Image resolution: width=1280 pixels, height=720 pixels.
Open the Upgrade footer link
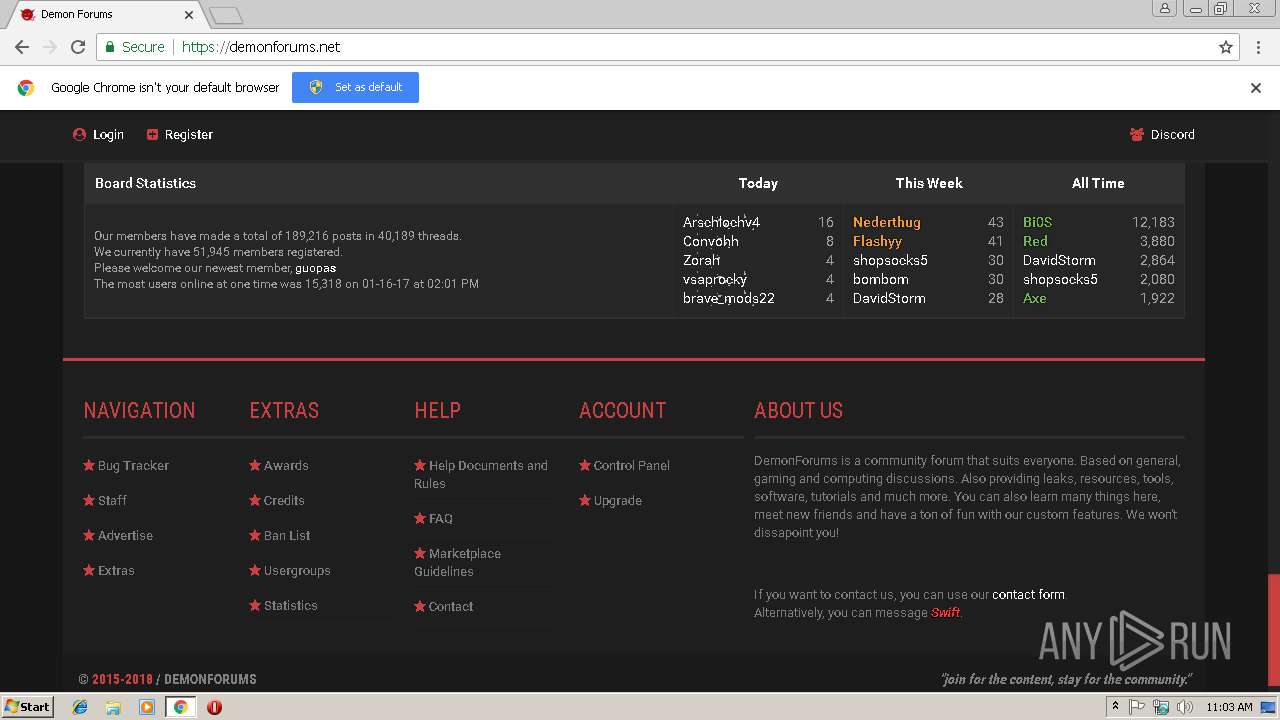pos(618,500)
